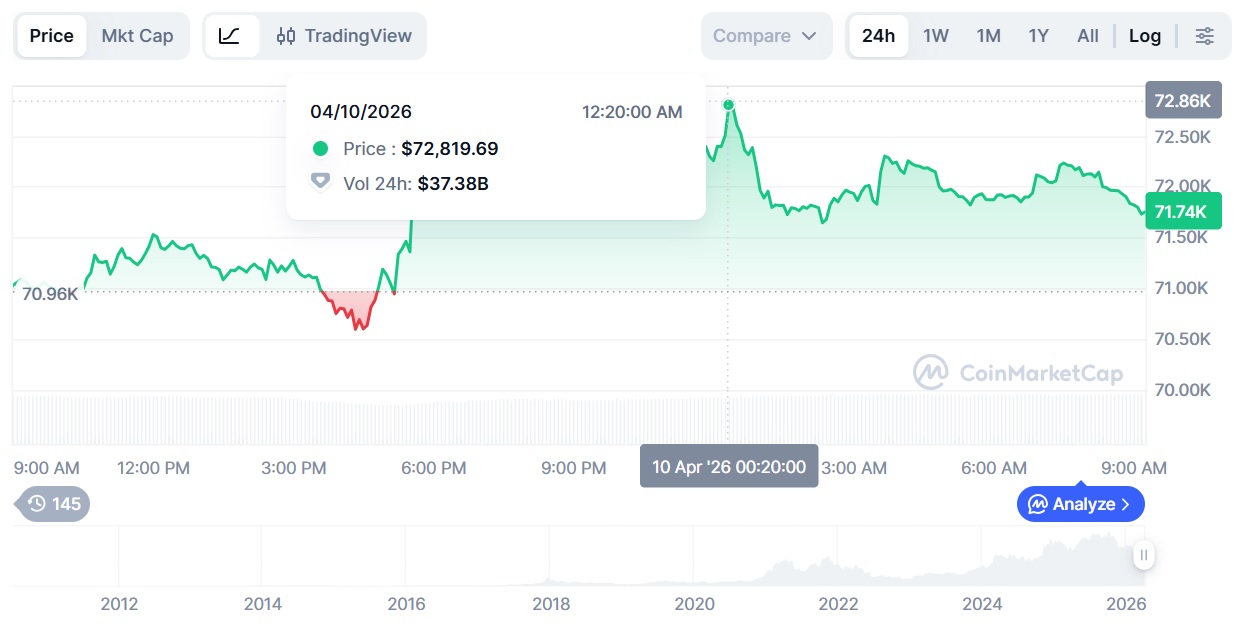This screenshot has height=627, width=1238.
Task: Switch chart to Mkt Cap view
Action: pyautogui.click(x=137, y=36)
